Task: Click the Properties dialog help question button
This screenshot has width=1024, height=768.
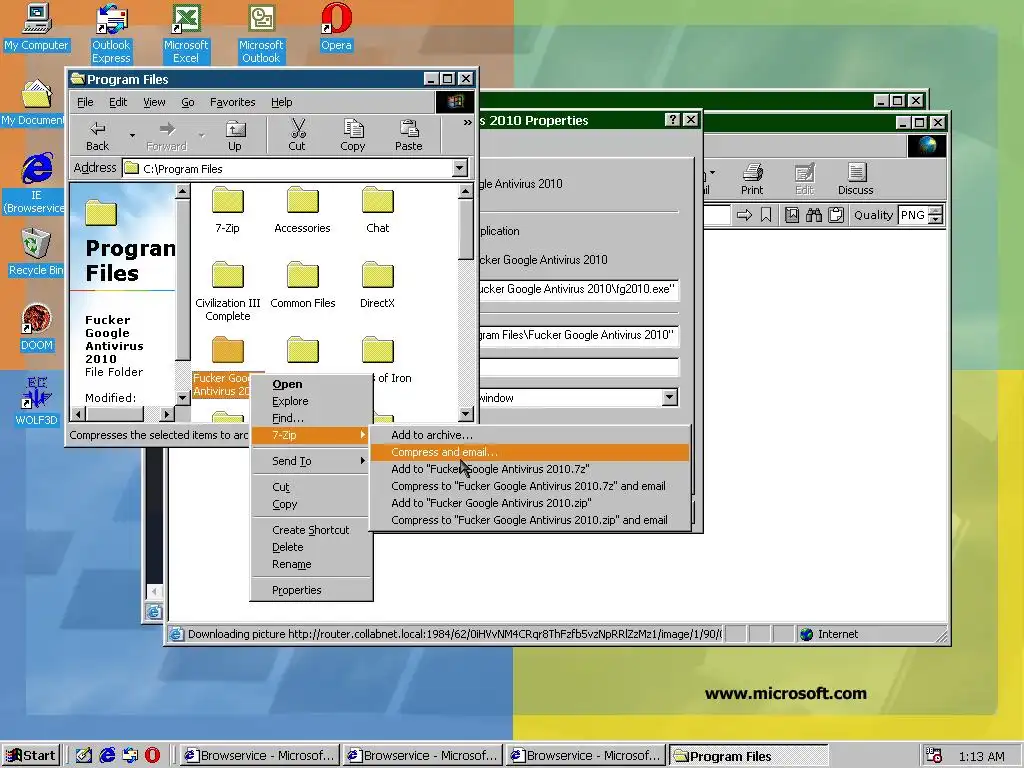Action: (x=672, y=120)
